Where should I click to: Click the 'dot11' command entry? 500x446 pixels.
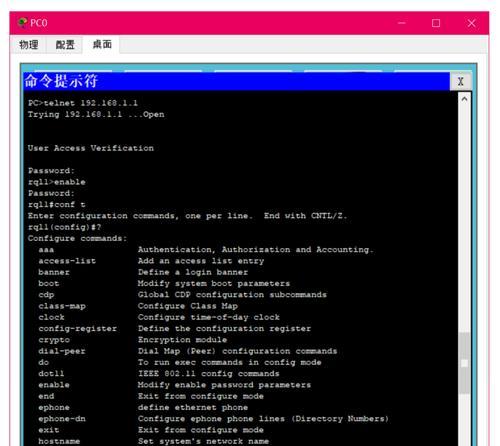click(51, 374)
